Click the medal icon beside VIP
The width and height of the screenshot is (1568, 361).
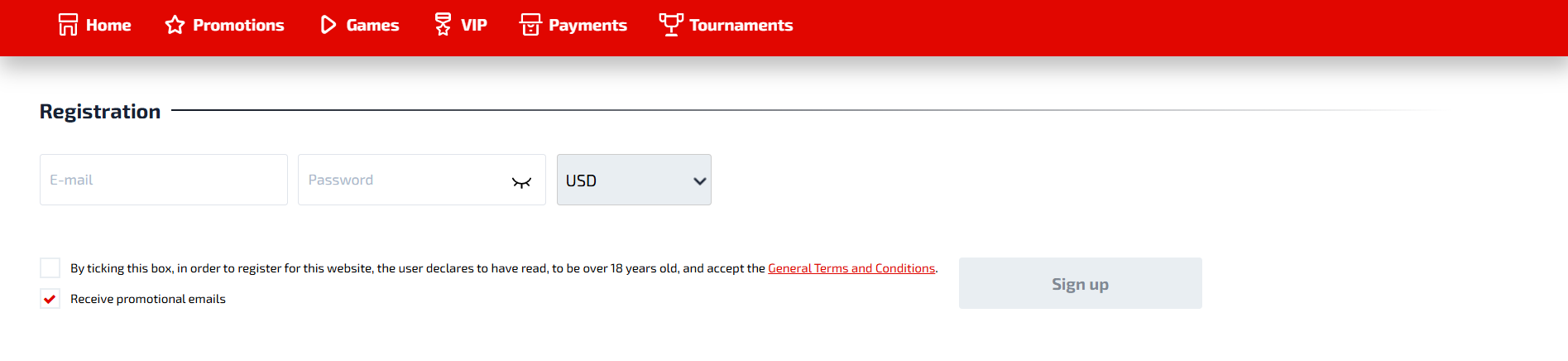pyautogui.click(x=443, y=25)
